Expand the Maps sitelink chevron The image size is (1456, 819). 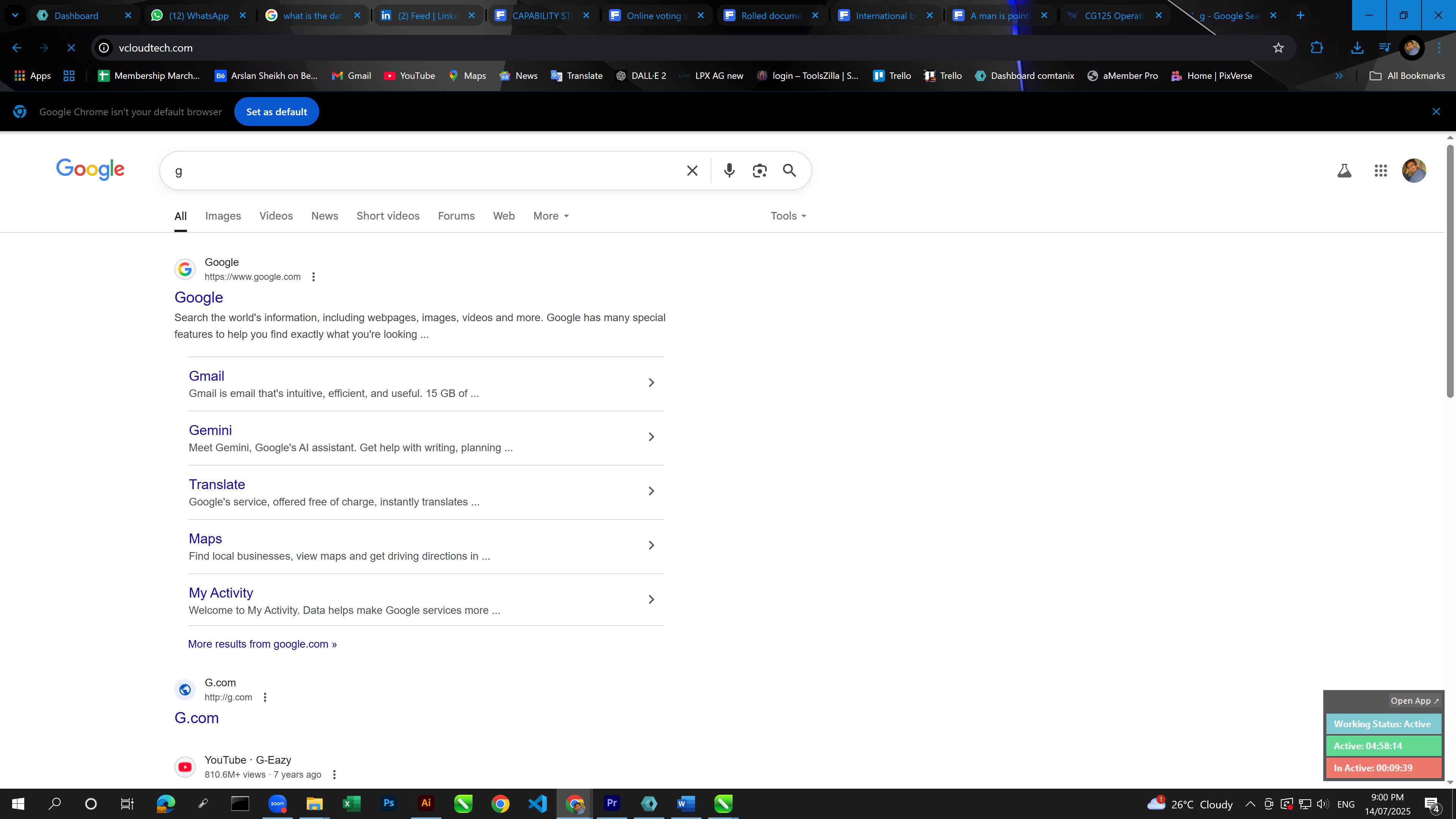651,546
